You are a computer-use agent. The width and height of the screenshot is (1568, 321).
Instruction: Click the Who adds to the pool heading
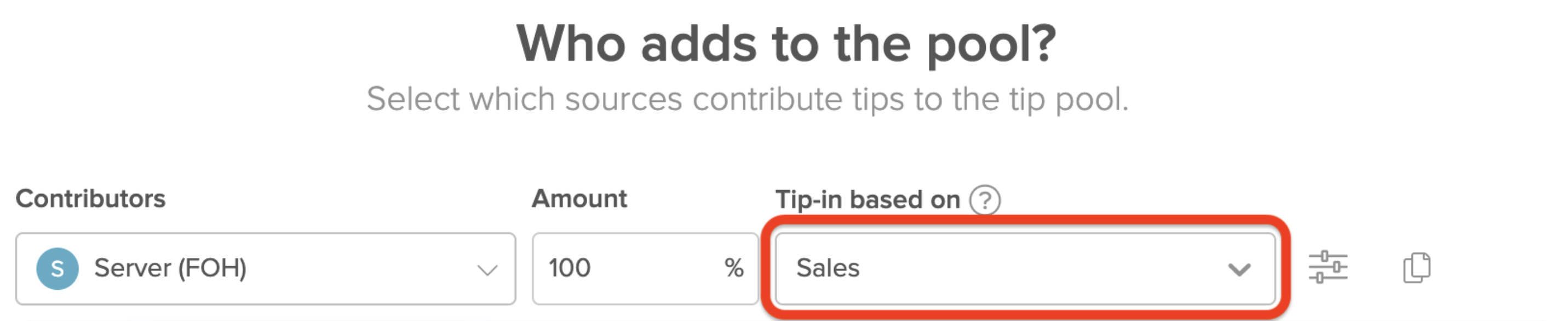pos(784,43)
